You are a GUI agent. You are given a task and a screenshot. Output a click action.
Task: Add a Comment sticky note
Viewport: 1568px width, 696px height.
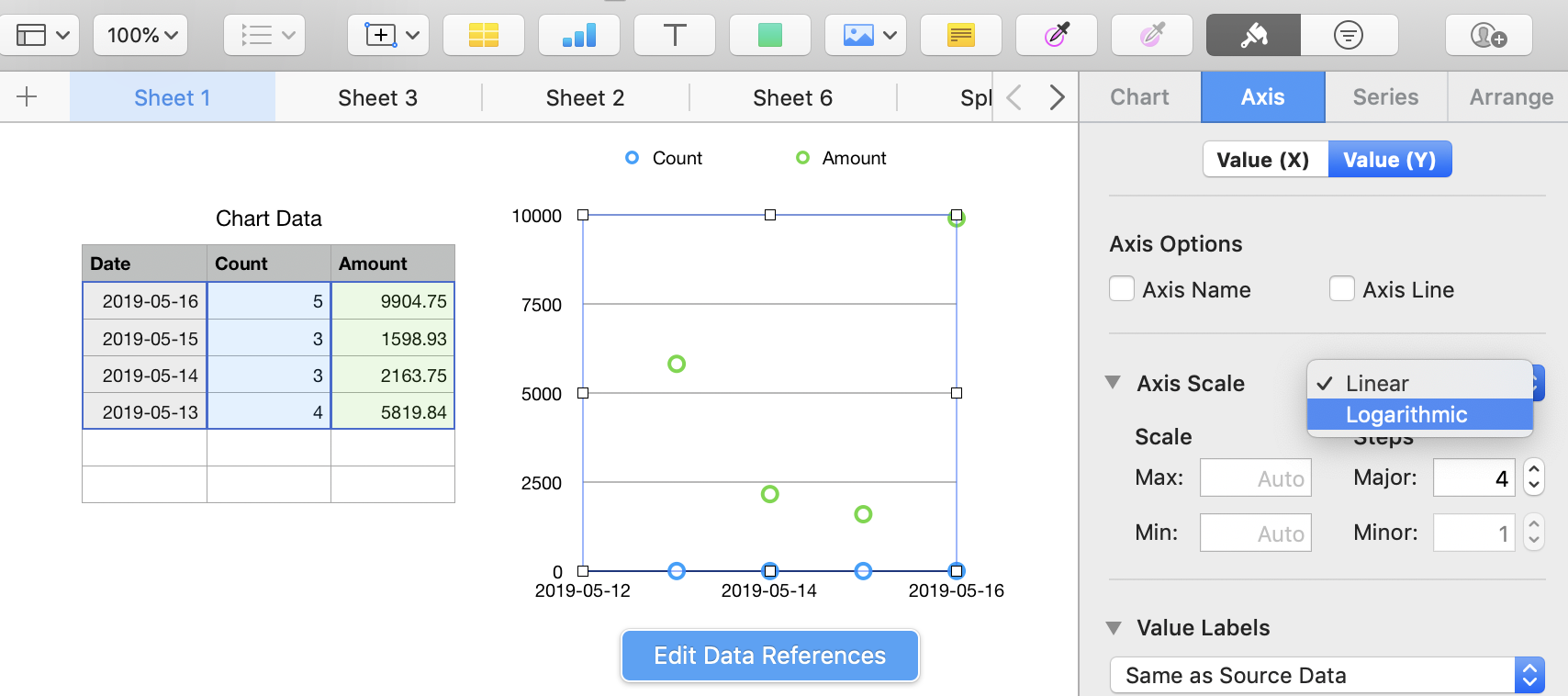(x=960, y=36)
